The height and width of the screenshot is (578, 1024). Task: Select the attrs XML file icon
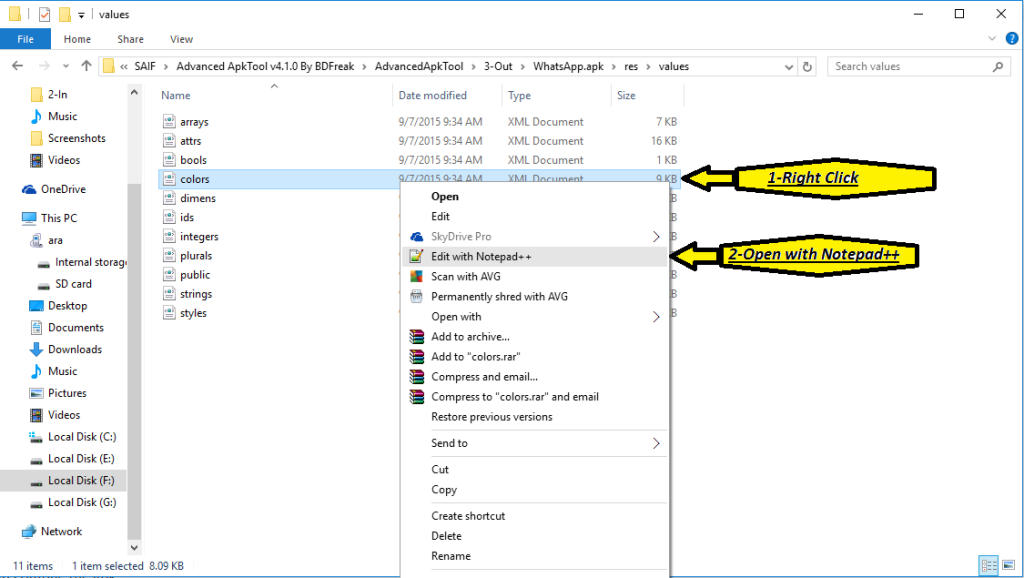pyautogui.click(x=169, y=140)
